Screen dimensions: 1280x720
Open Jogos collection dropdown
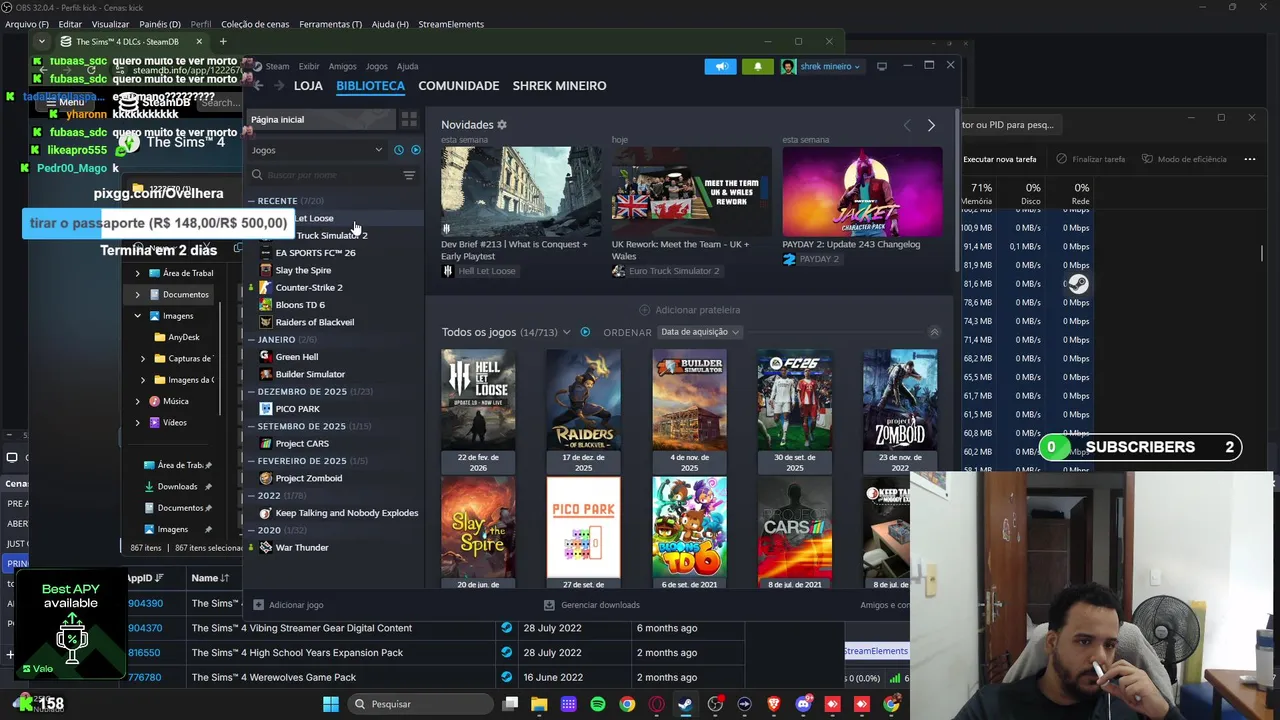(317, 150)
